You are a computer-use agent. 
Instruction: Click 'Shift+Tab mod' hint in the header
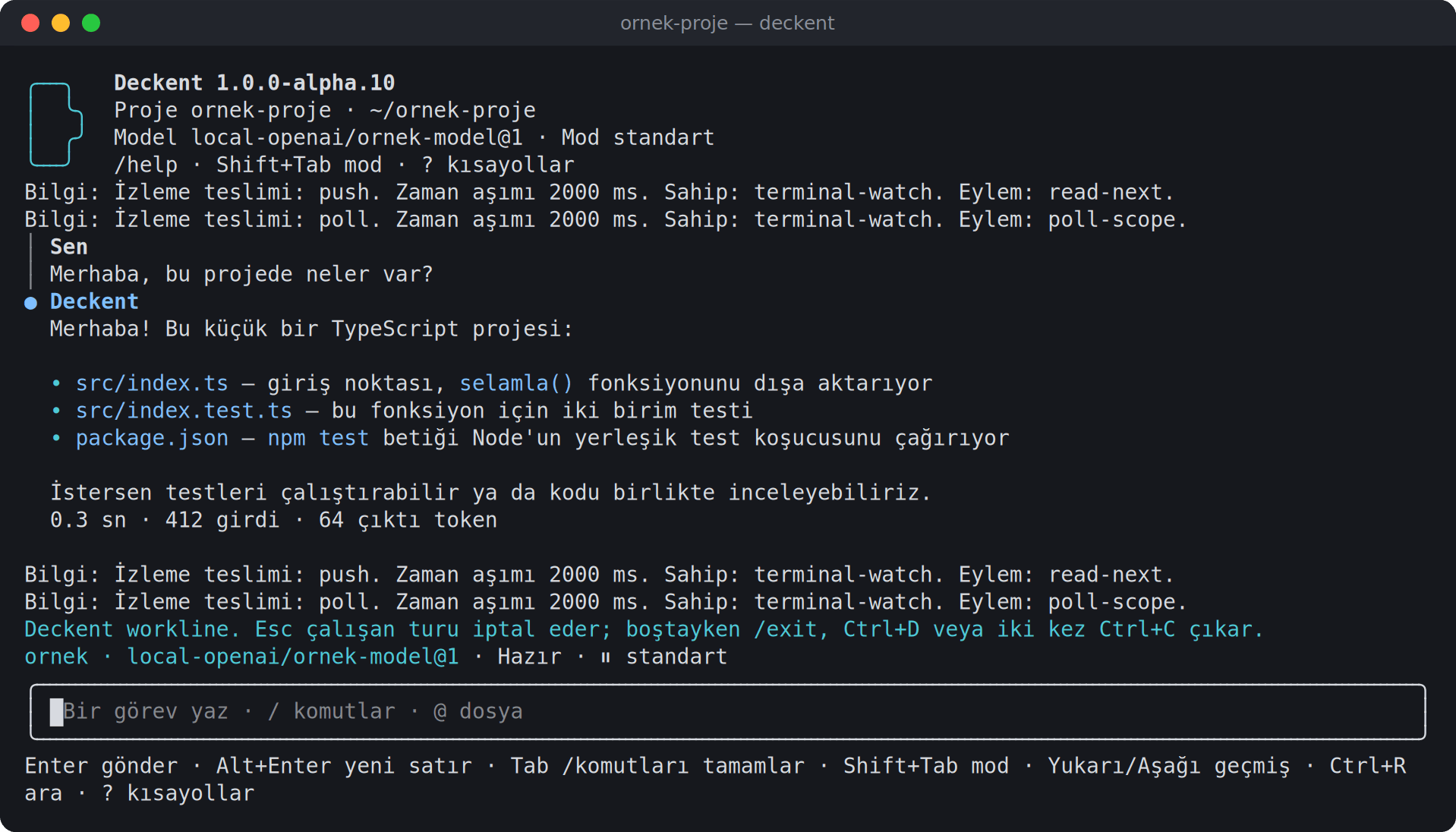[x=299, y=165]
